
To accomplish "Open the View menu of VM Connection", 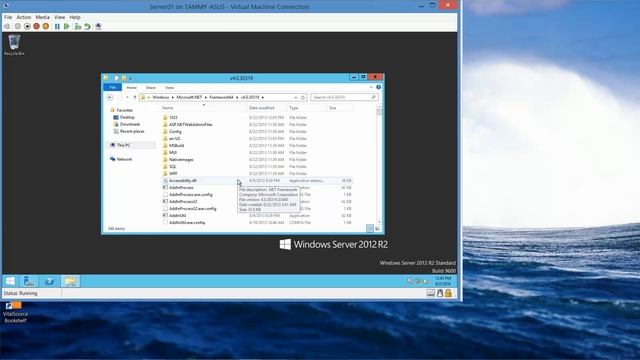I will (60, 17).
